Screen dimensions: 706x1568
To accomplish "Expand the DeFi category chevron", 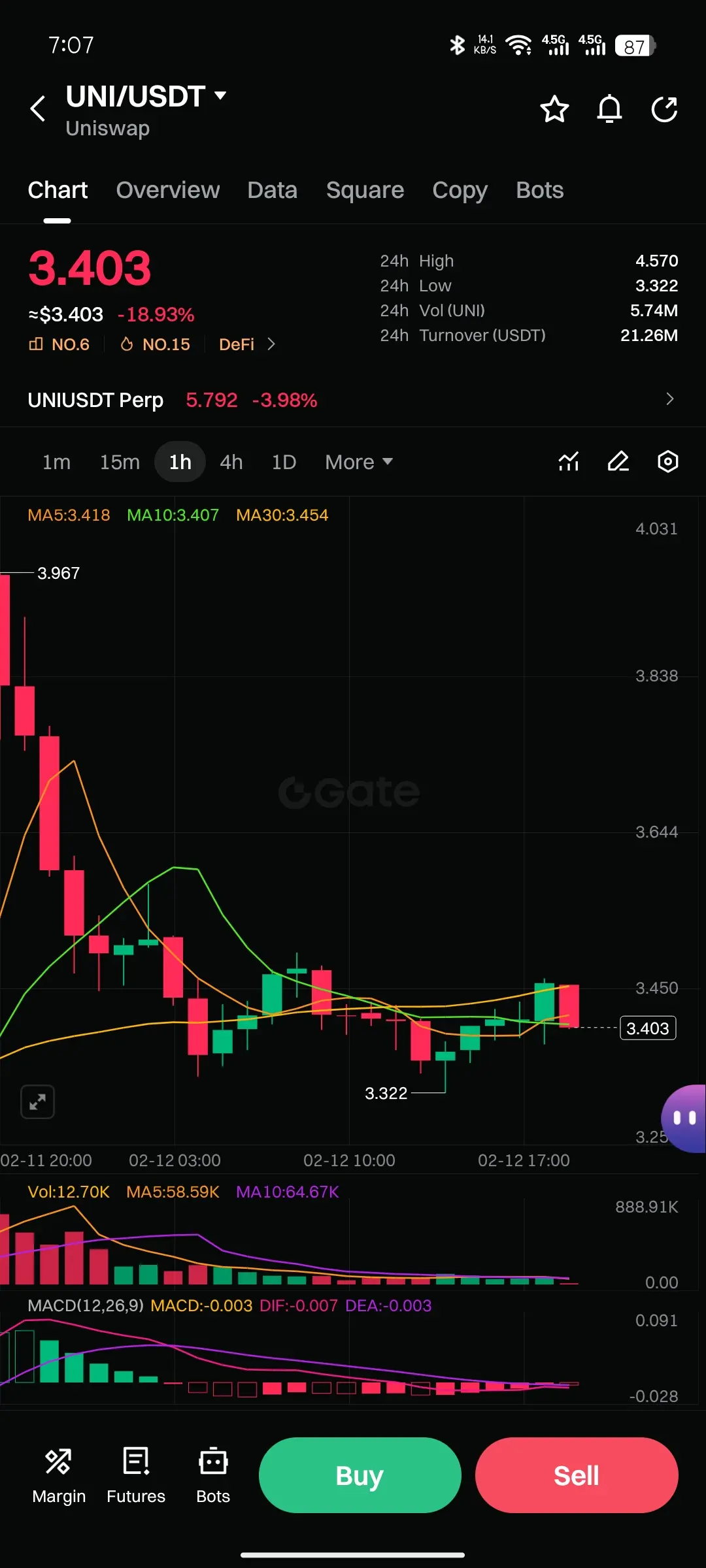I will coord(271,344).
